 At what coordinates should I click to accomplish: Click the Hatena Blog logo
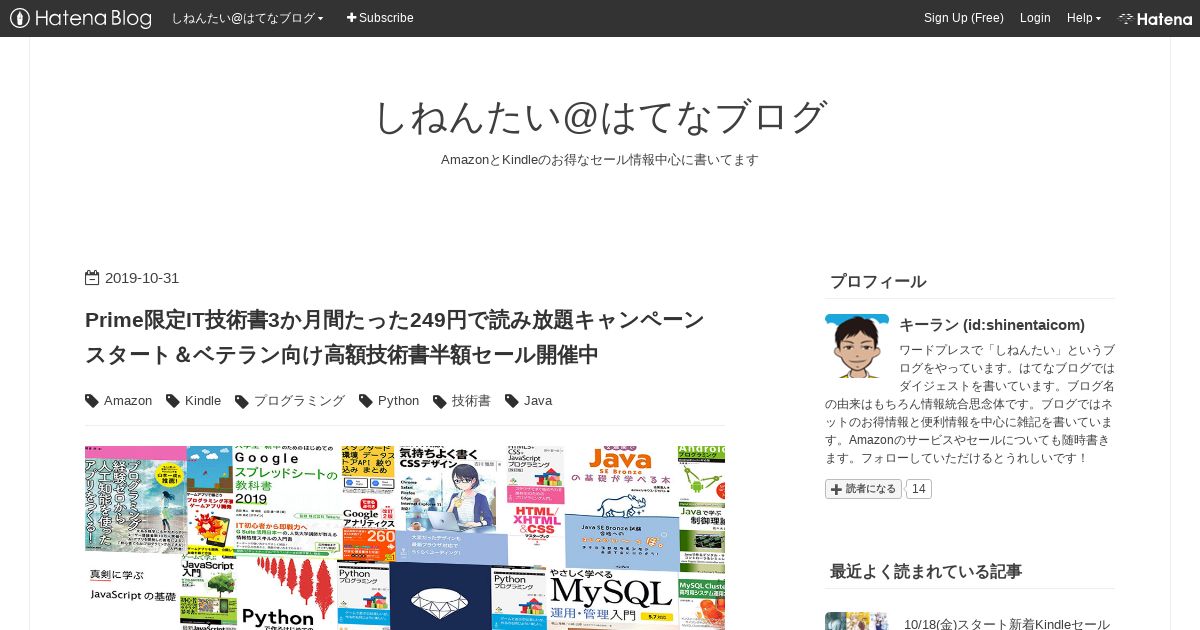tap(80, 18)
